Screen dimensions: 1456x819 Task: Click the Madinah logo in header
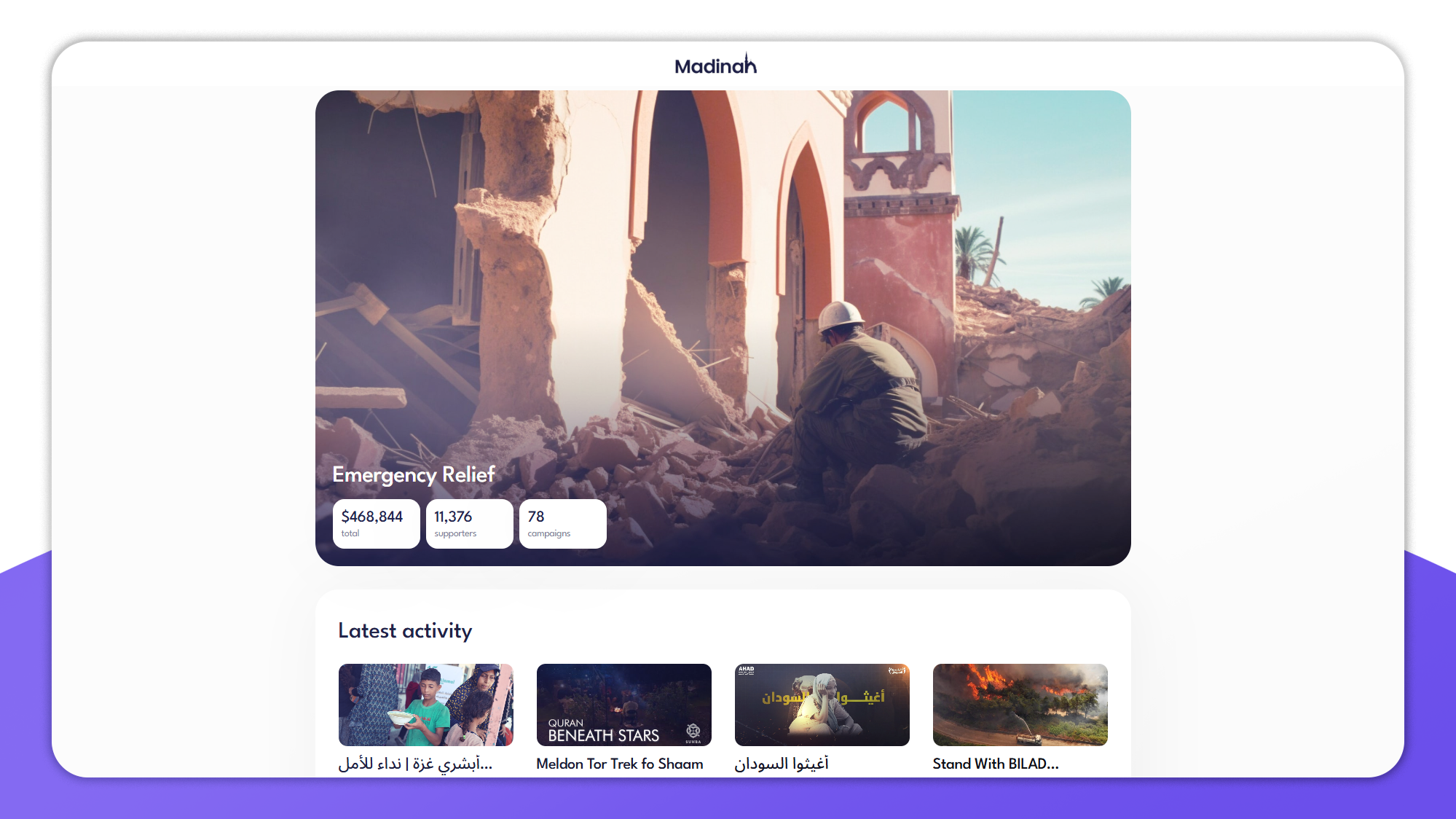pyautogui.click(x=715, y=65)
